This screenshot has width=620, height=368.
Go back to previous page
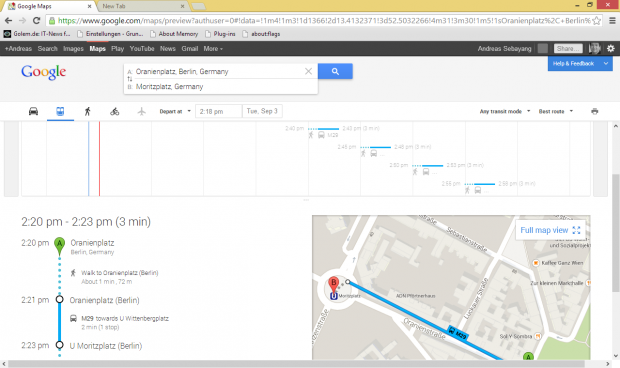coord(9,21)
